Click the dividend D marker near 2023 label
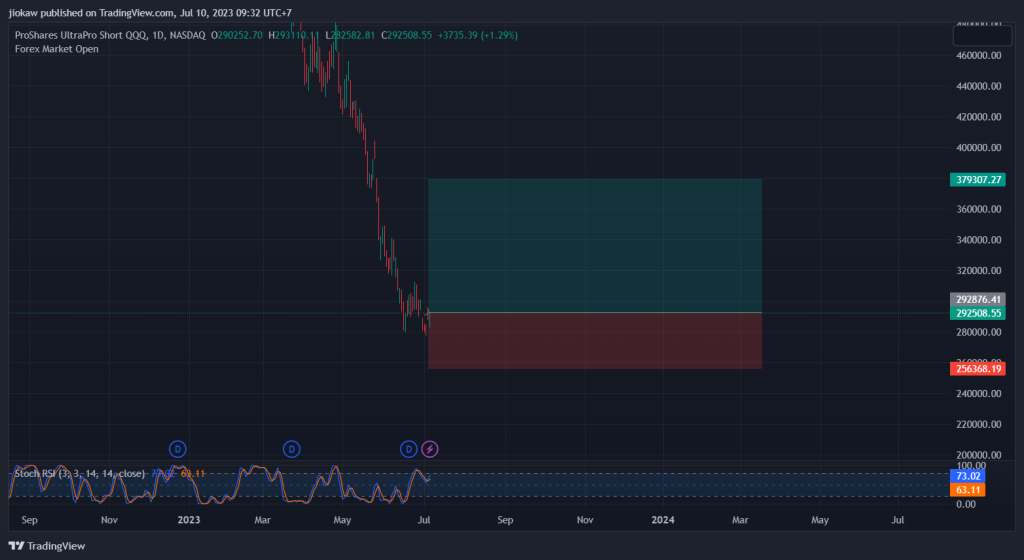Image resolution: width=1024 pixels, height=560 pixels. (x=178, y=449)
